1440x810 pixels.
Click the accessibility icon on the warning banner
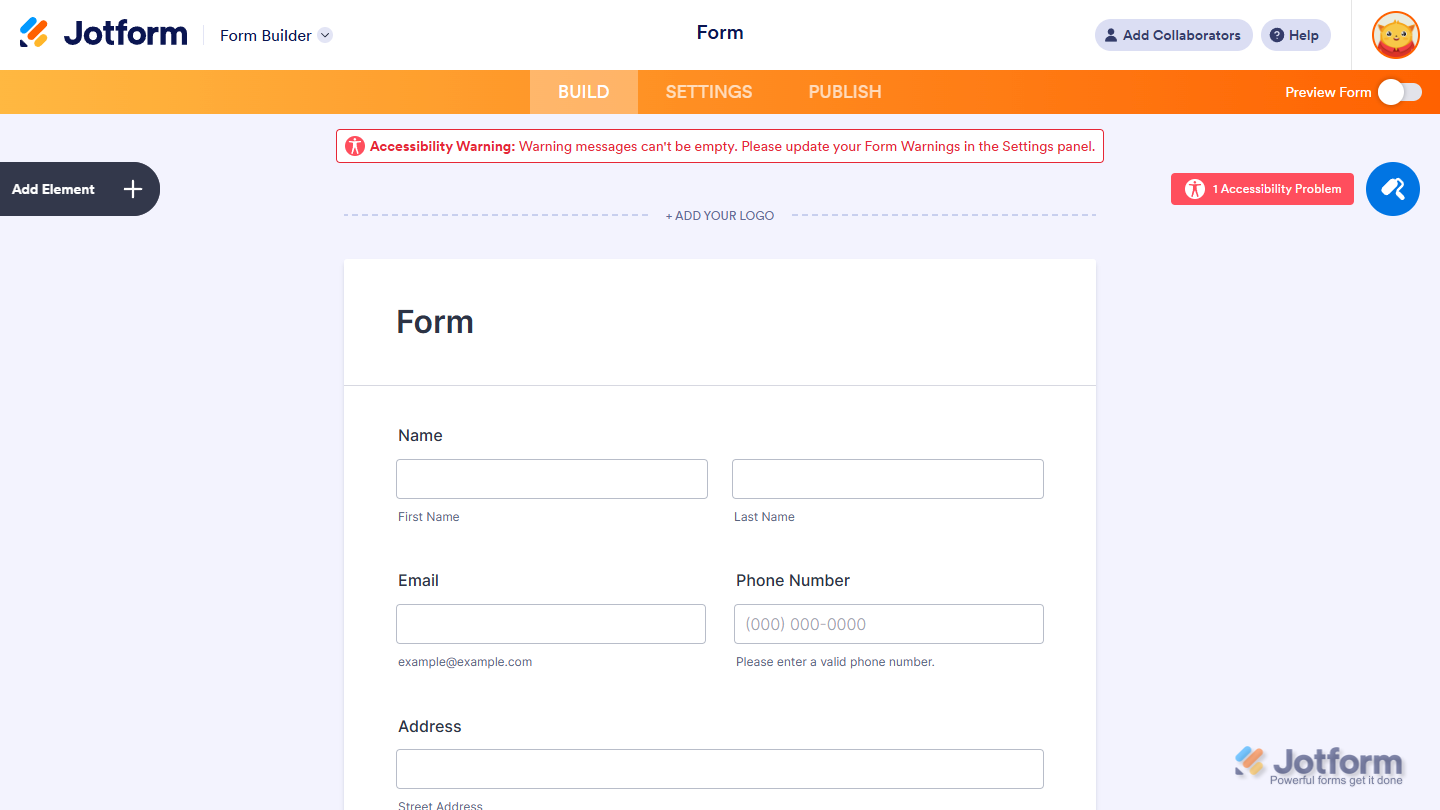pyautogui.click(x=356, y=145)
